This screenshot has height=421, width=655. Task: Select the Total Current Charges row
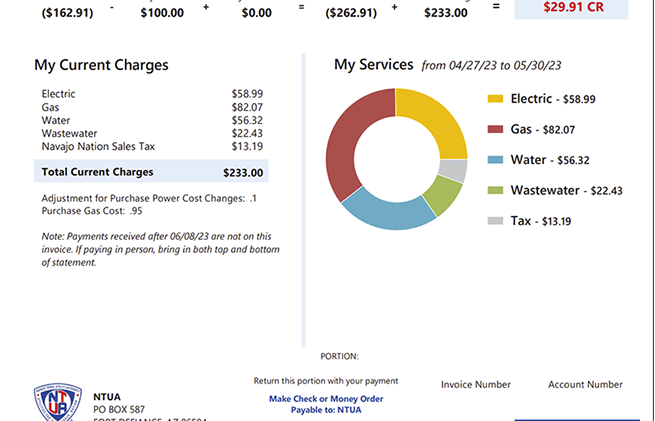pyautogui.click(x=151, y=172)
